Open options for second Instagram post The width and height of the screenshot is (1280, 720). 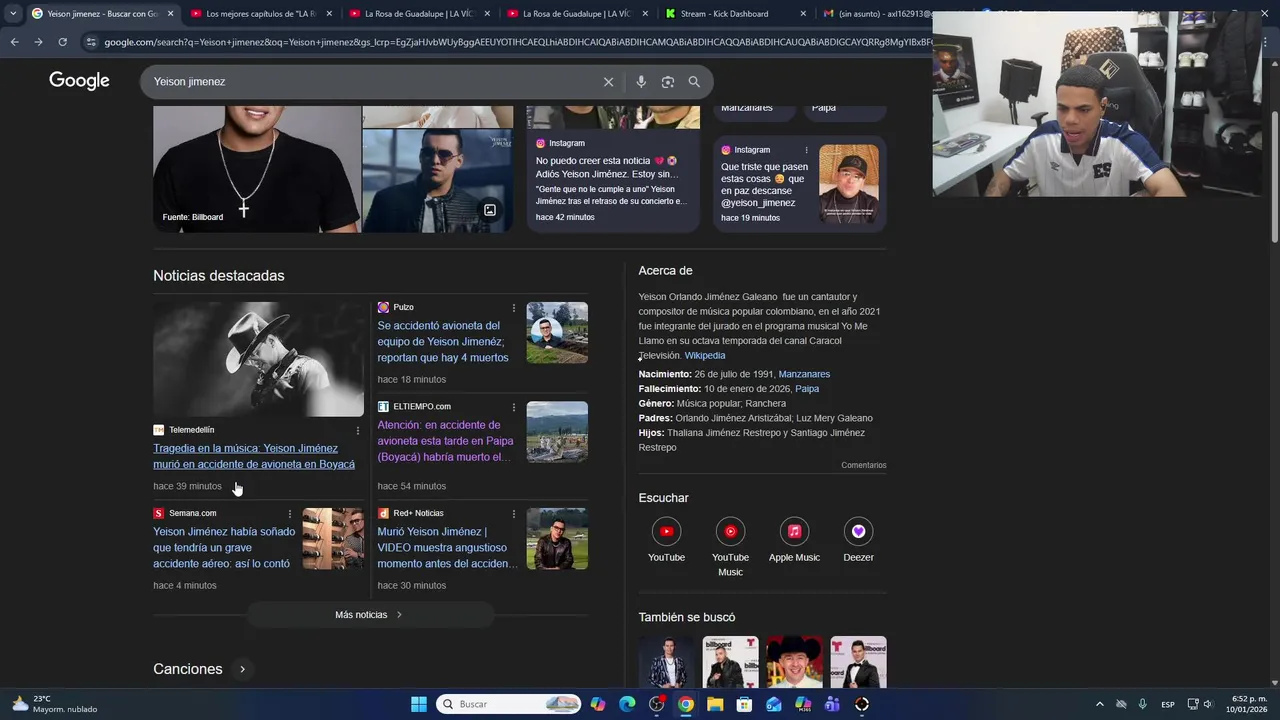tap(806, 150)
